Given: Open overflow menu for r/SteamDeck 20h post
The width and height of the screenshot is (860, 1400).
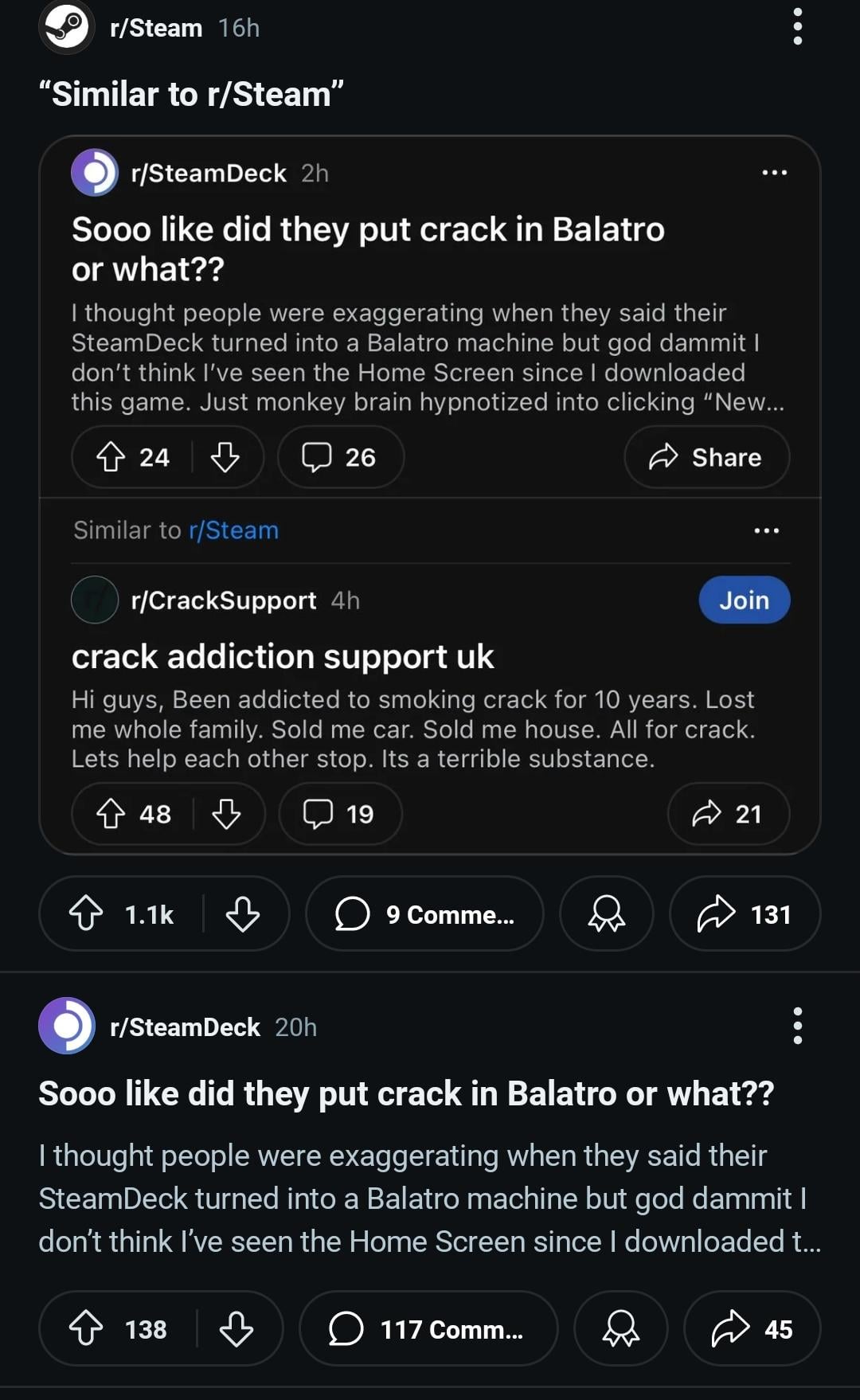Looking at the screenshot, I should tap(797, 1026).
